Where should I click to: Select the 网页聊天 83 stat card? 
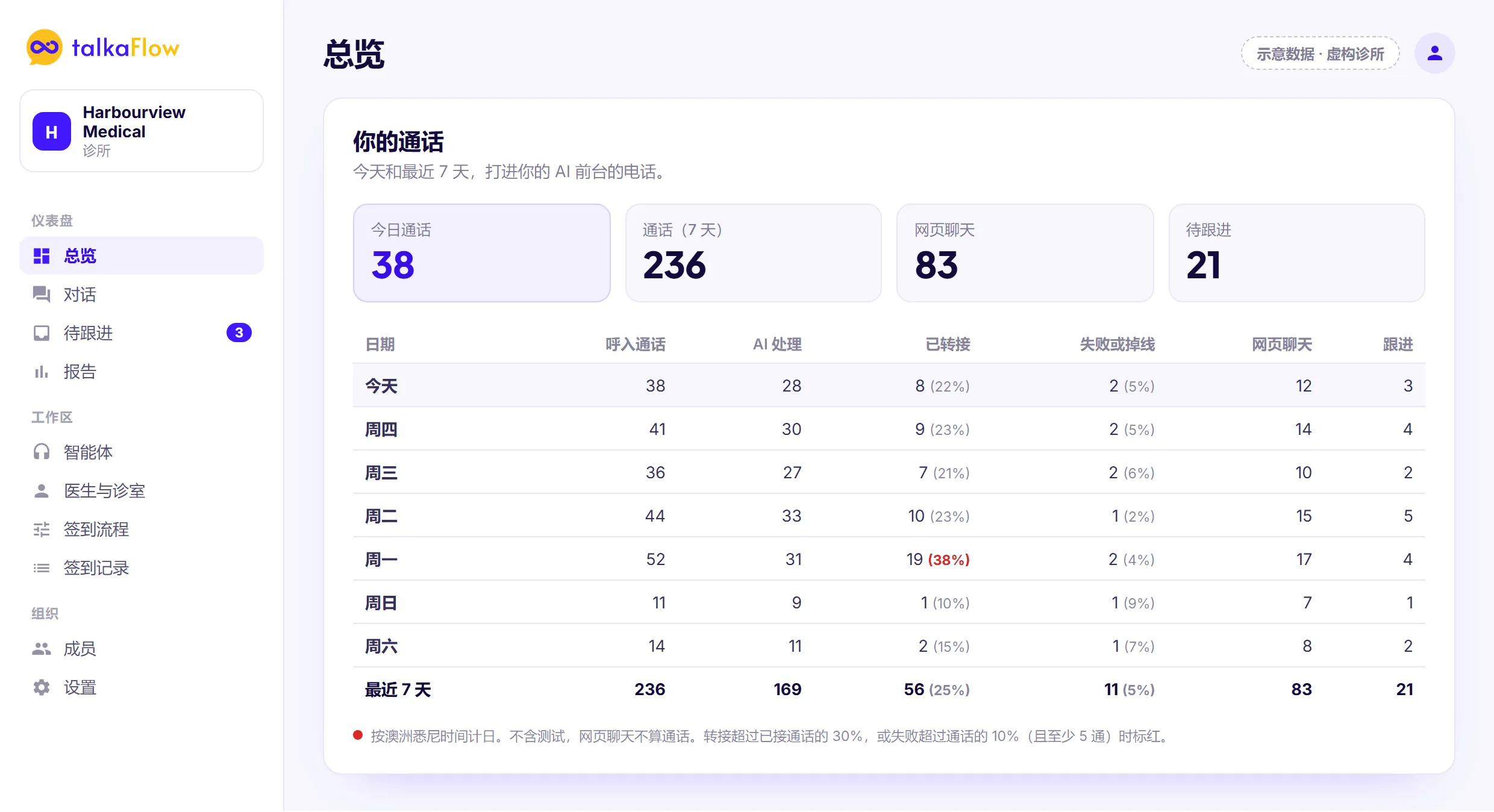tap(1025, 253)
